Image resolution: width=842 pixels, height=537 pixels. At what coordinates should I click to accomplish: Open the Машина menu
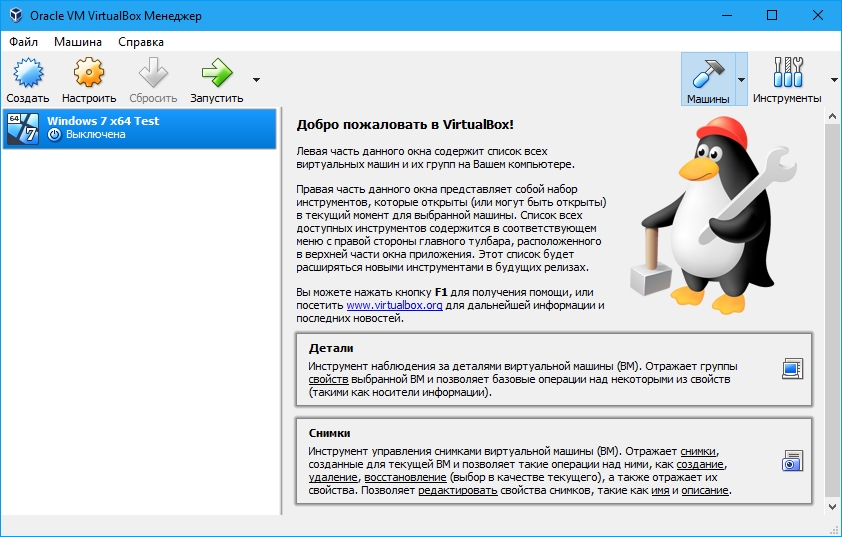pyautogui.click(x=78, y=42)
